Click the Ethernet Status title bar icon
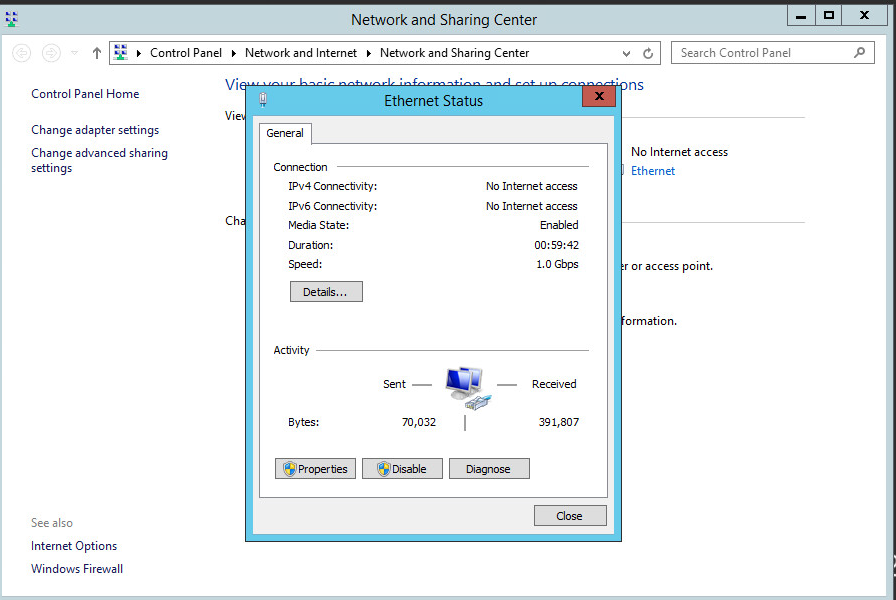 263,100
